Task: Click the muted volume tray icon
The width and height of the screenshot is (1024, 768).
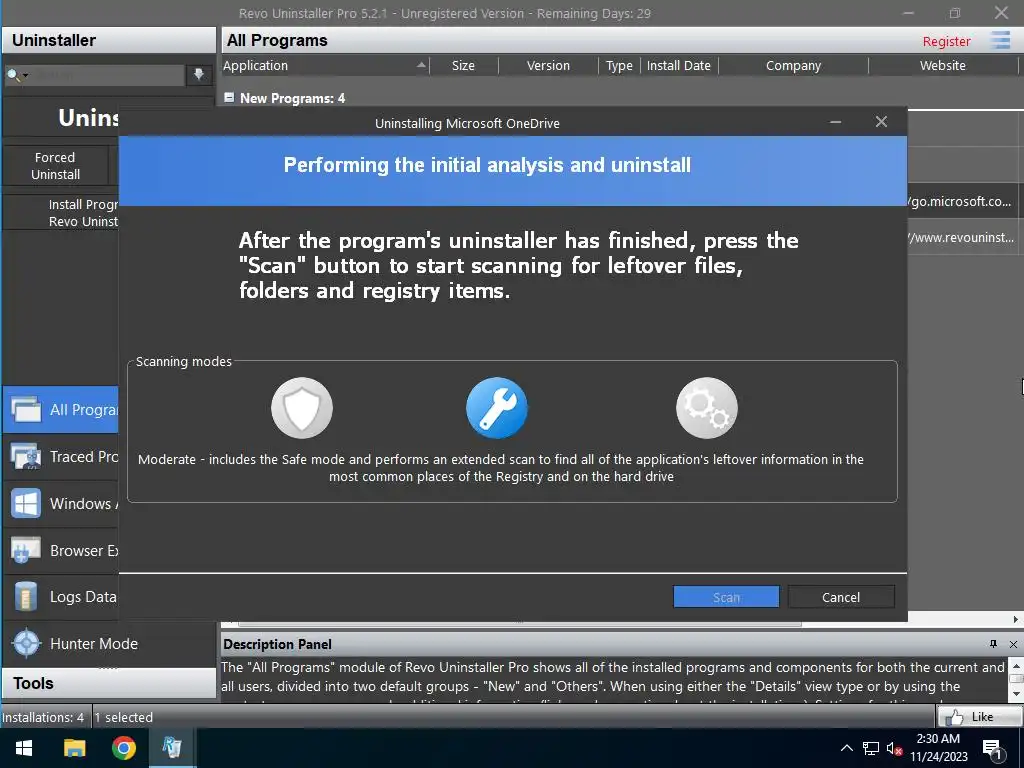Action: click(x=894, y=748)
